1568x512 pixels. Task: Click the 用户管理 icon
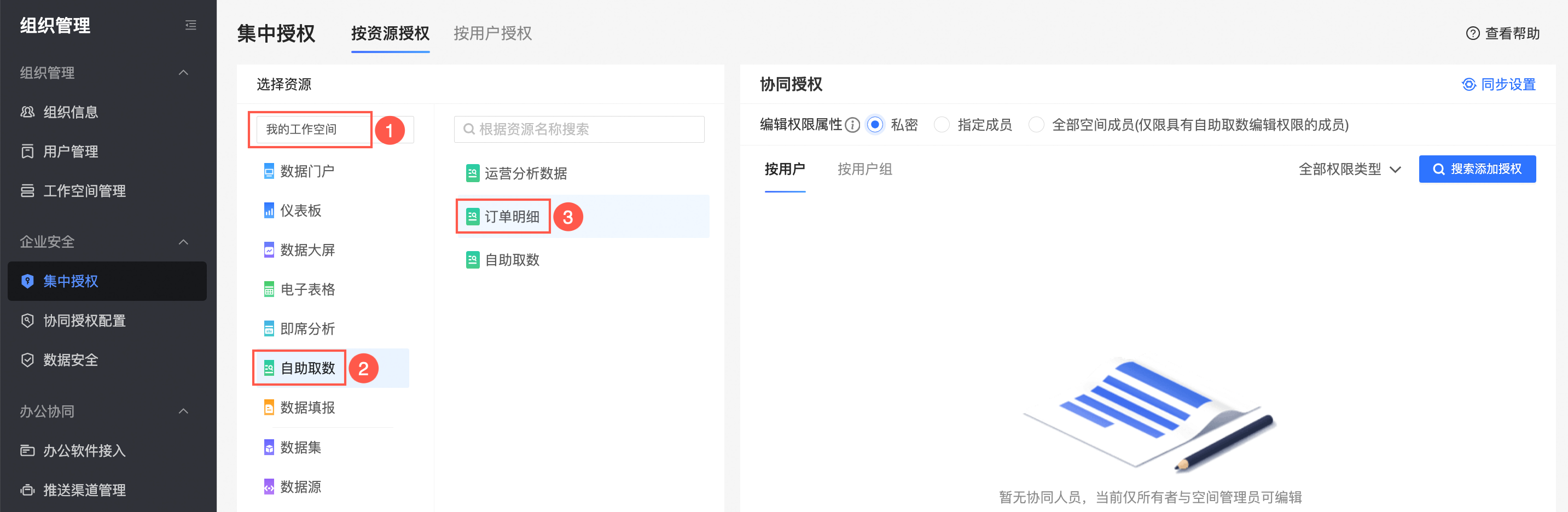(x=27, y=152)
